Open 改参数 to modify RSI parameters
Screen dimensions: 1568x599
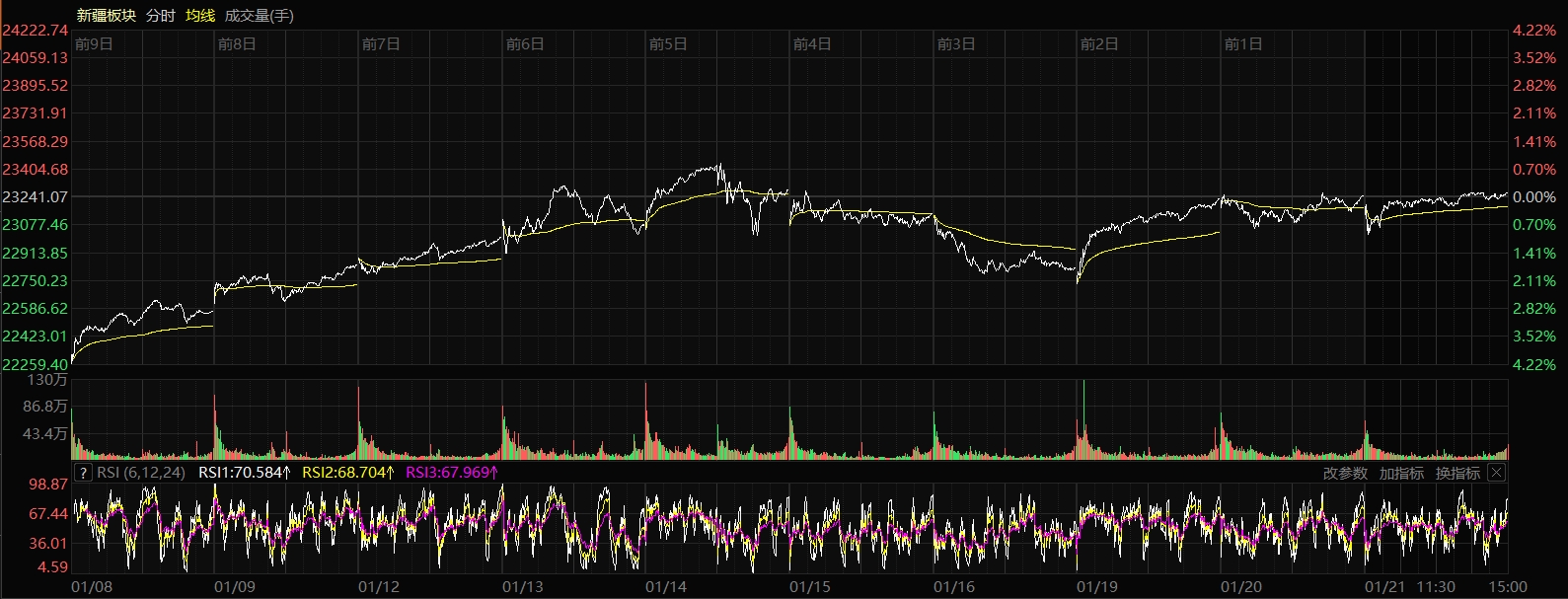click(x=1345, y=474)
